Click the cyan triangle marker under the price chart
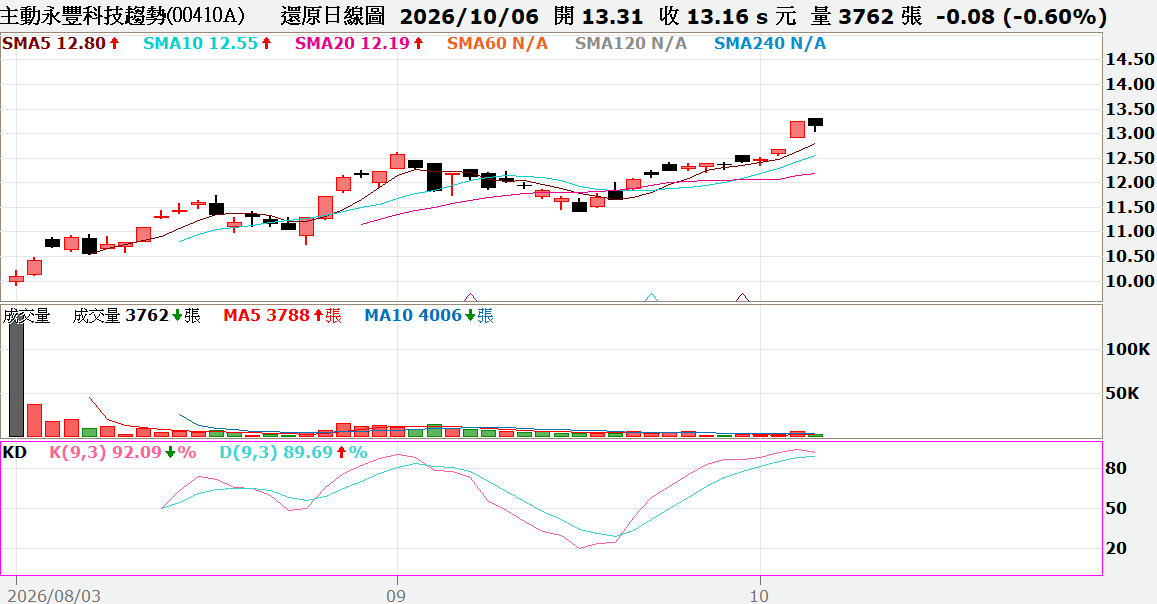Viewport: 1157px width, 604px height. pos(652,296)
